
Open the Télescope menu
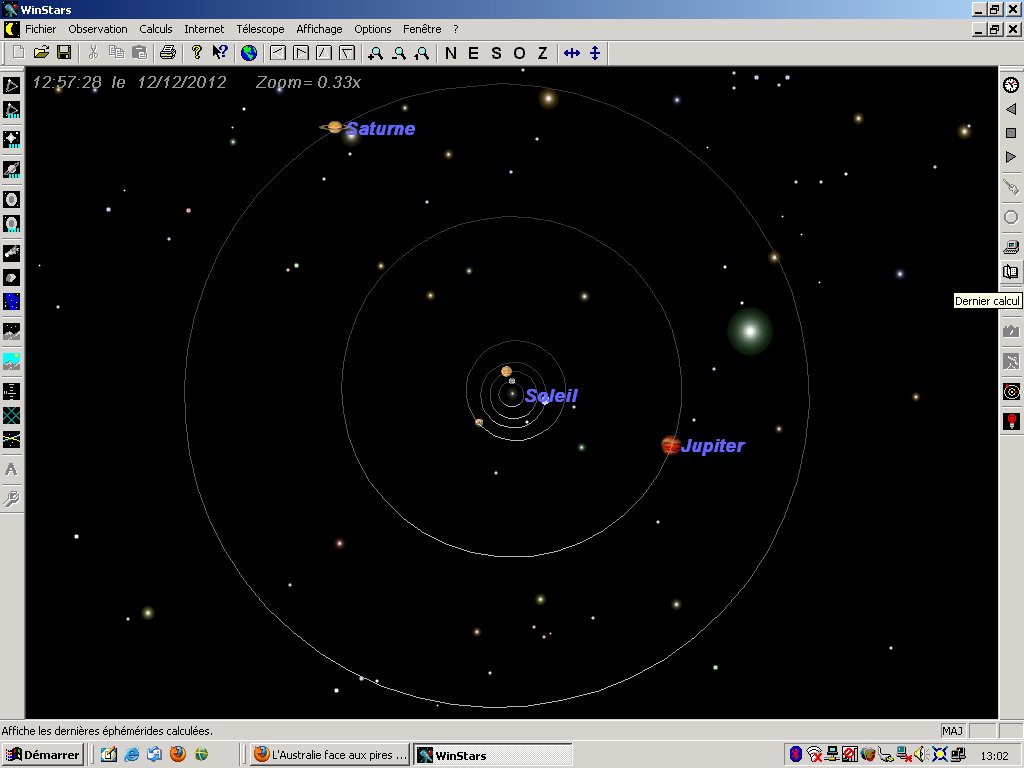click(x=260, y=29)
